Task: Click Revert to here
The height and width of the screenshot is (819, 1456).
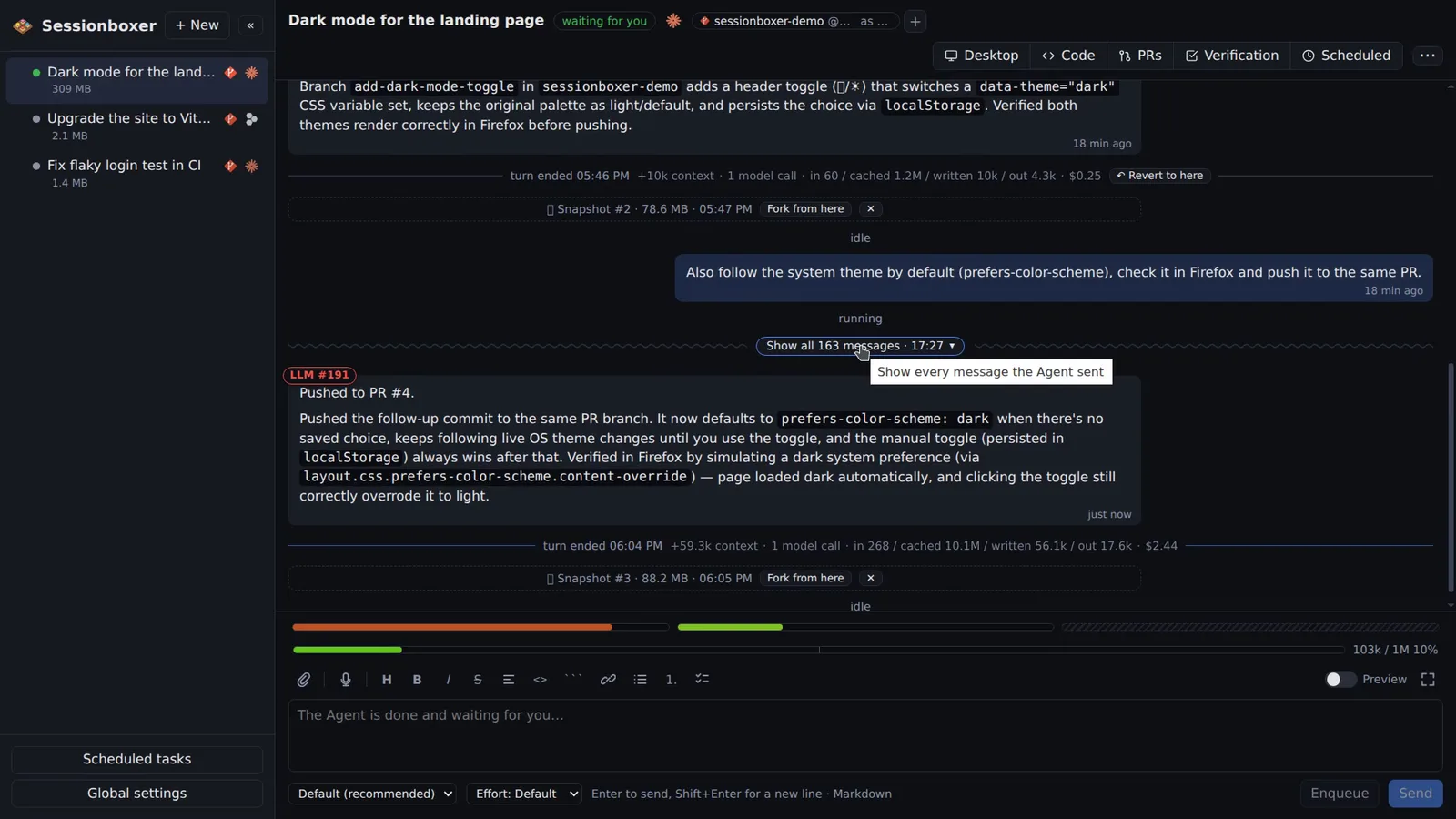Action: (1160, 176)
